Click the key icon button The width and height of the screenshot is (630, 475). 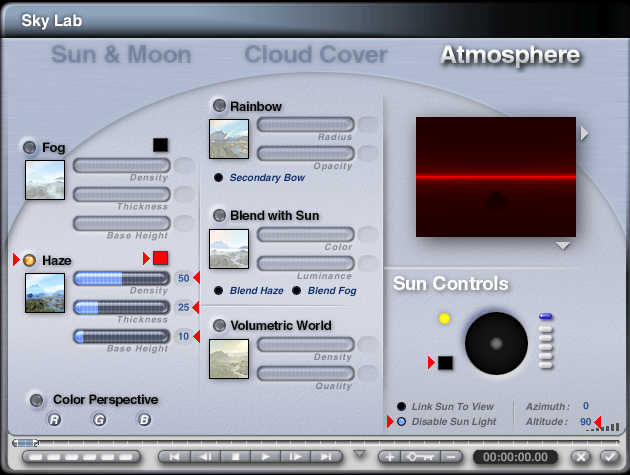click(420, 457)
